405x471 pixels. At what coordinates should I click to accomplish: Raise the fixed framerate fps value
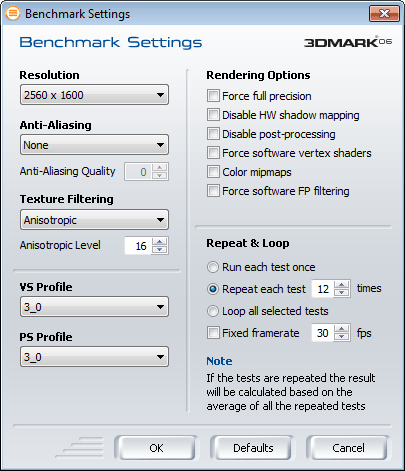[x=341, y=329]
